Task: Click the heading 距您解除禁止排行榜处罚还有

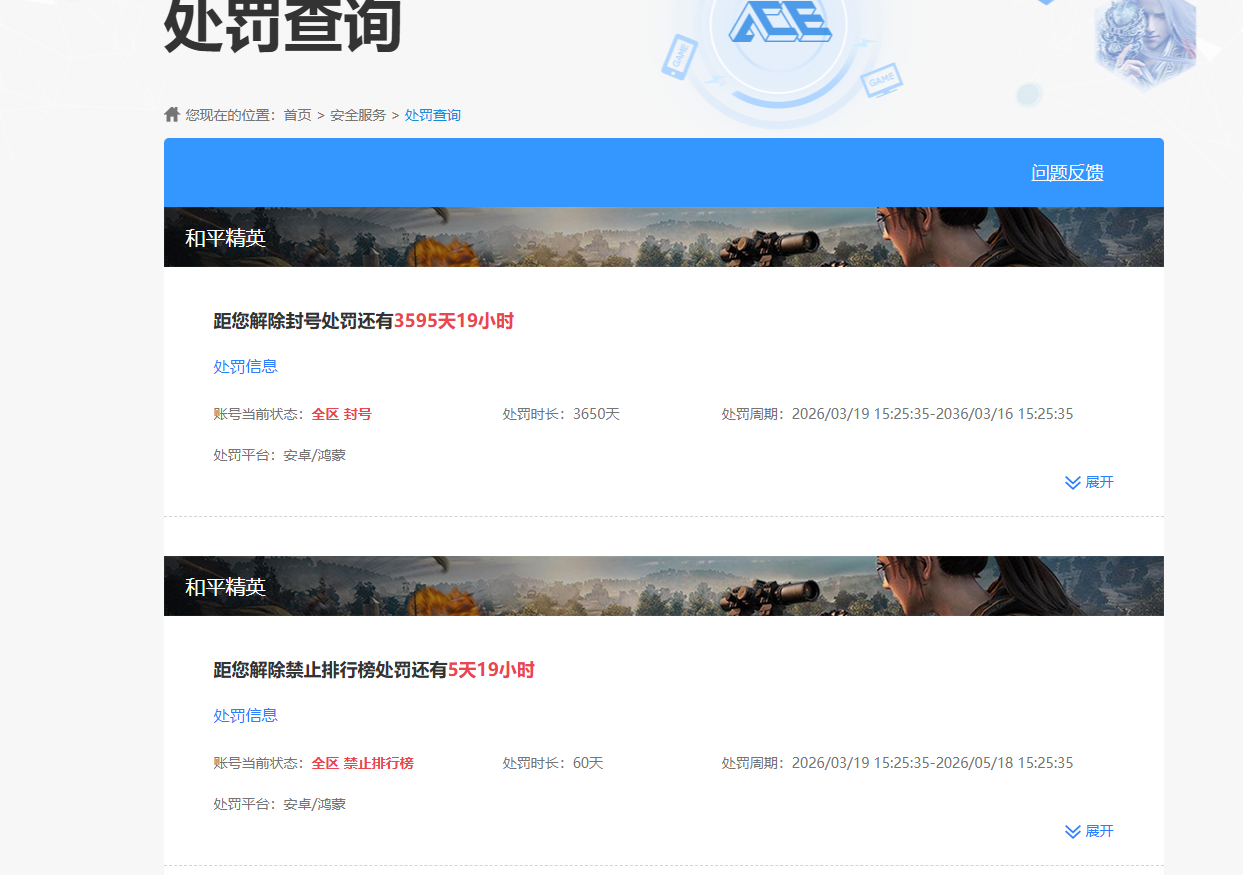Action: pos(330,670)
